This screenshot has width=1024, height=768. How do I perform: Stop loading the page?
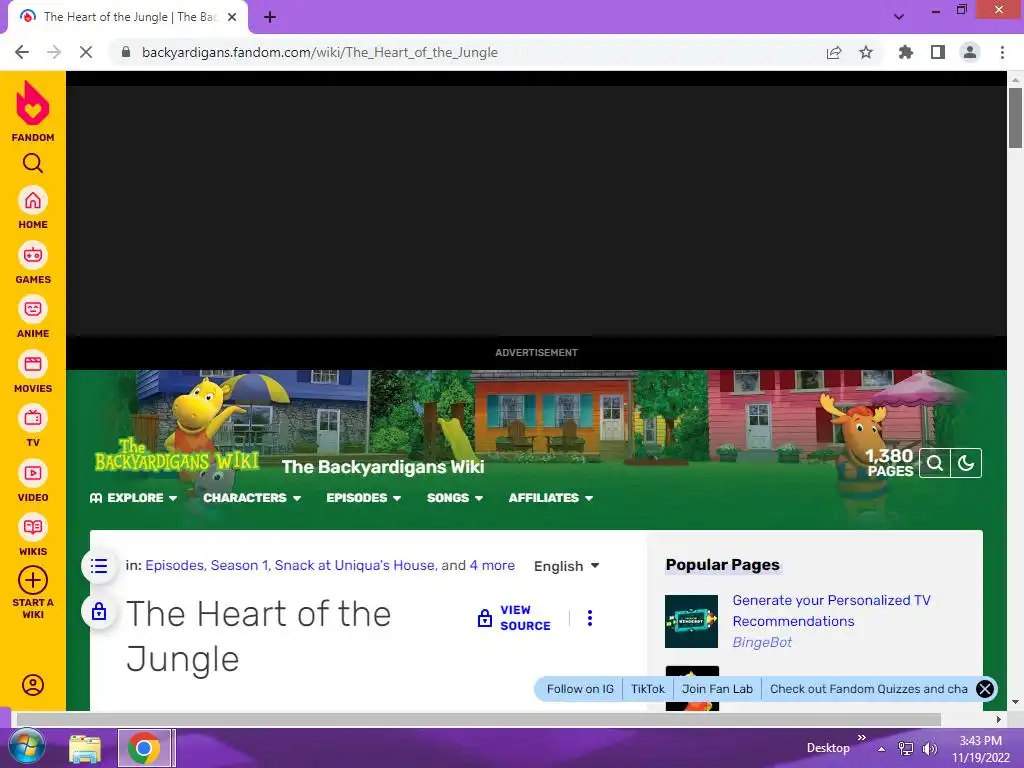(86, 52)
